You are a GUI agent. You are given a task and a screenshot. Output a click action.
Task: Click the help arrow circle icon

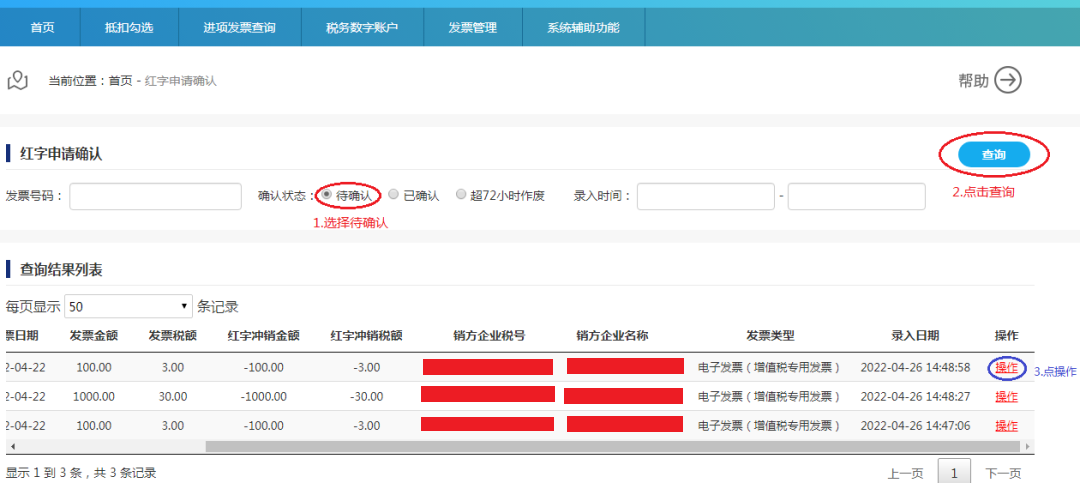click(x=1008, y=81)
